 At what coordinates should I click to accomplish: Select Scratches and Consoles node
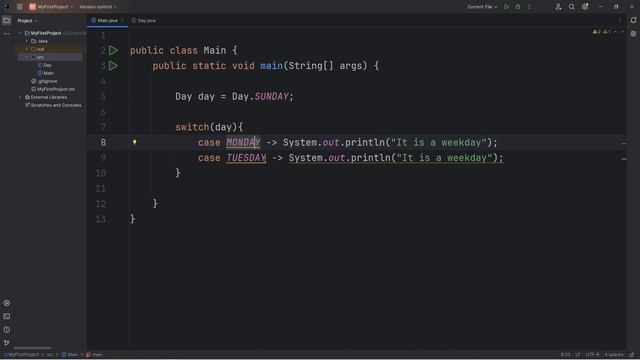(53, 105)
